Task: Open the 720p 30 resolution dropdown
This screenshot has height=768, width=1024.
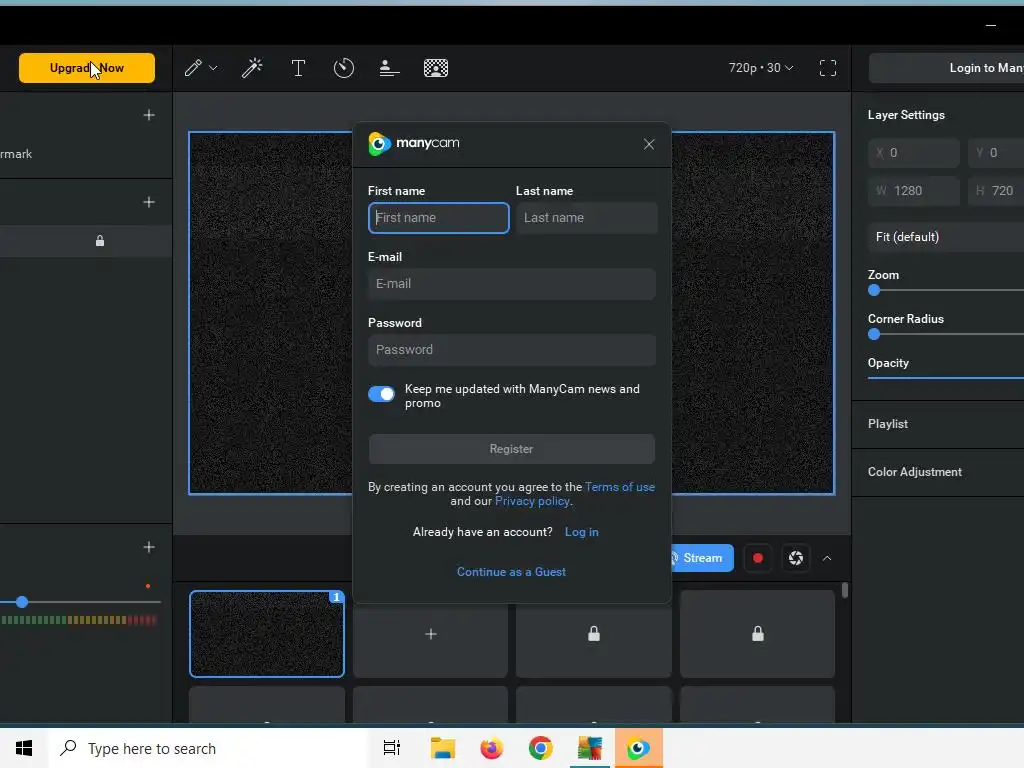Action: coord(761,68)
